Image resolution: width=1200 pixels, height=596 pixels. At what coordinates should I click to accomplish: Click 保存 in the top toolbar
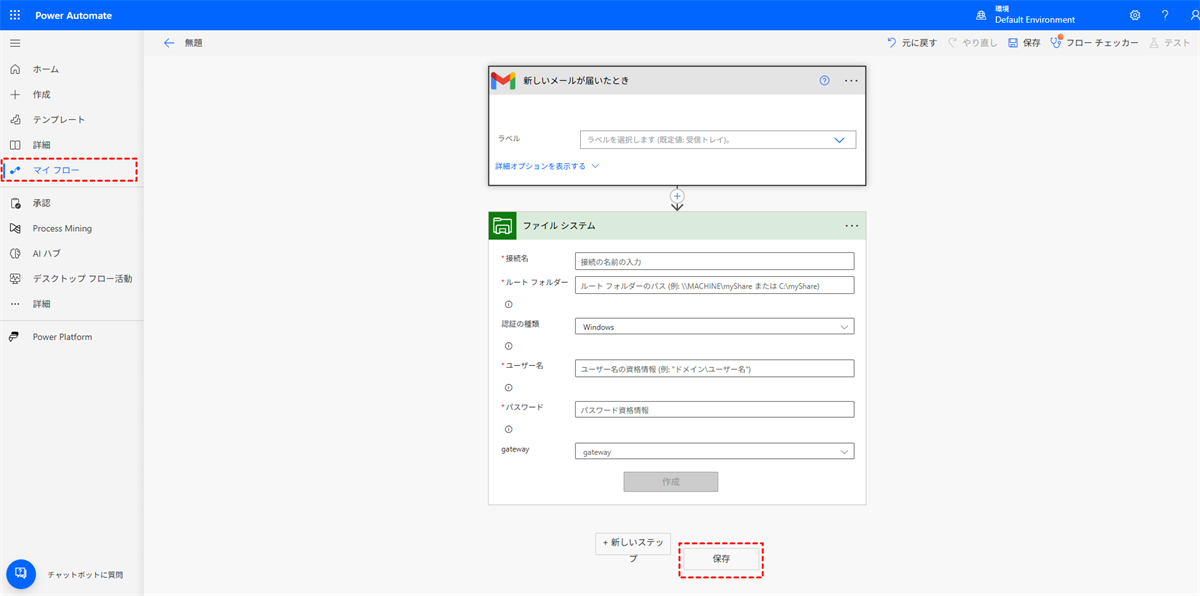coord(1024,43)
